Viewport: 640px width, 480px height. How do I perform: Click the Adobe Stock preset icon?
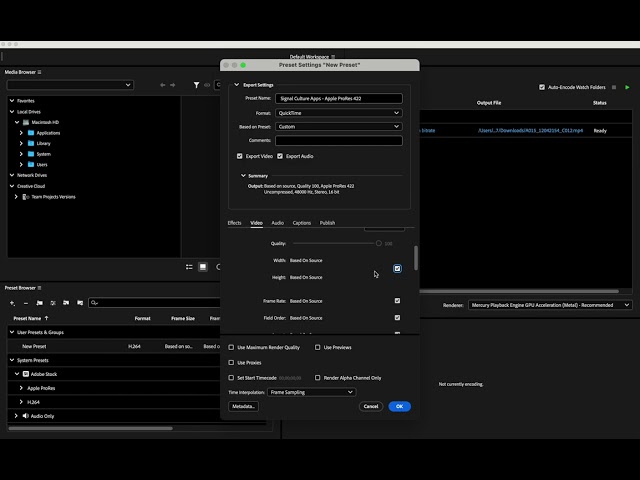(x=26, y=374)
